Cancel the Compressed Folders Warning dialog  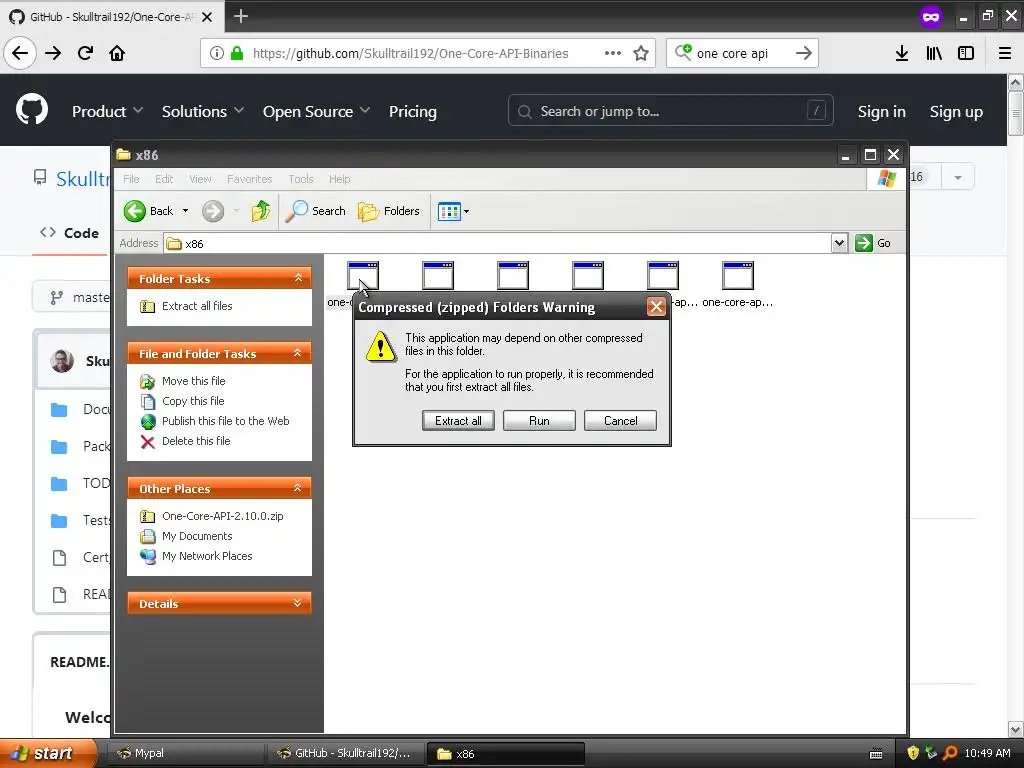(620, 421)
